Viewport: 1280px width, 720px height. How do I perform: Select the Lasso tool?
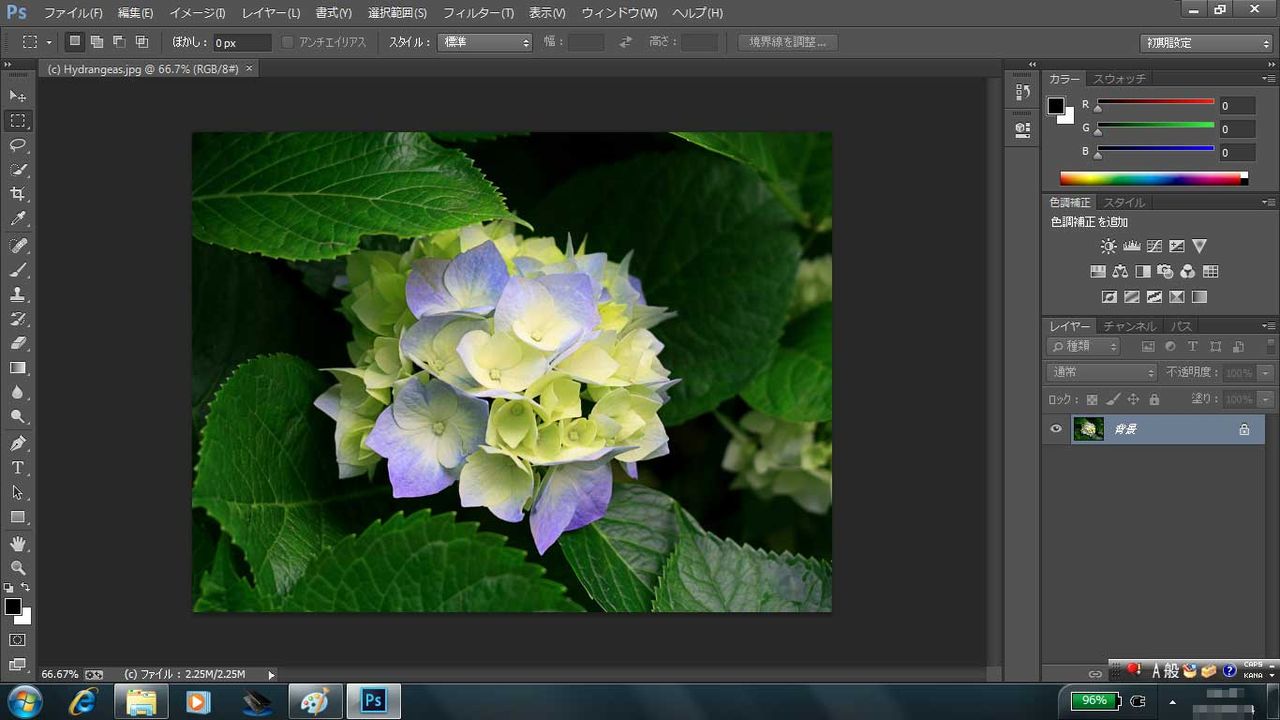coord(18,145)
